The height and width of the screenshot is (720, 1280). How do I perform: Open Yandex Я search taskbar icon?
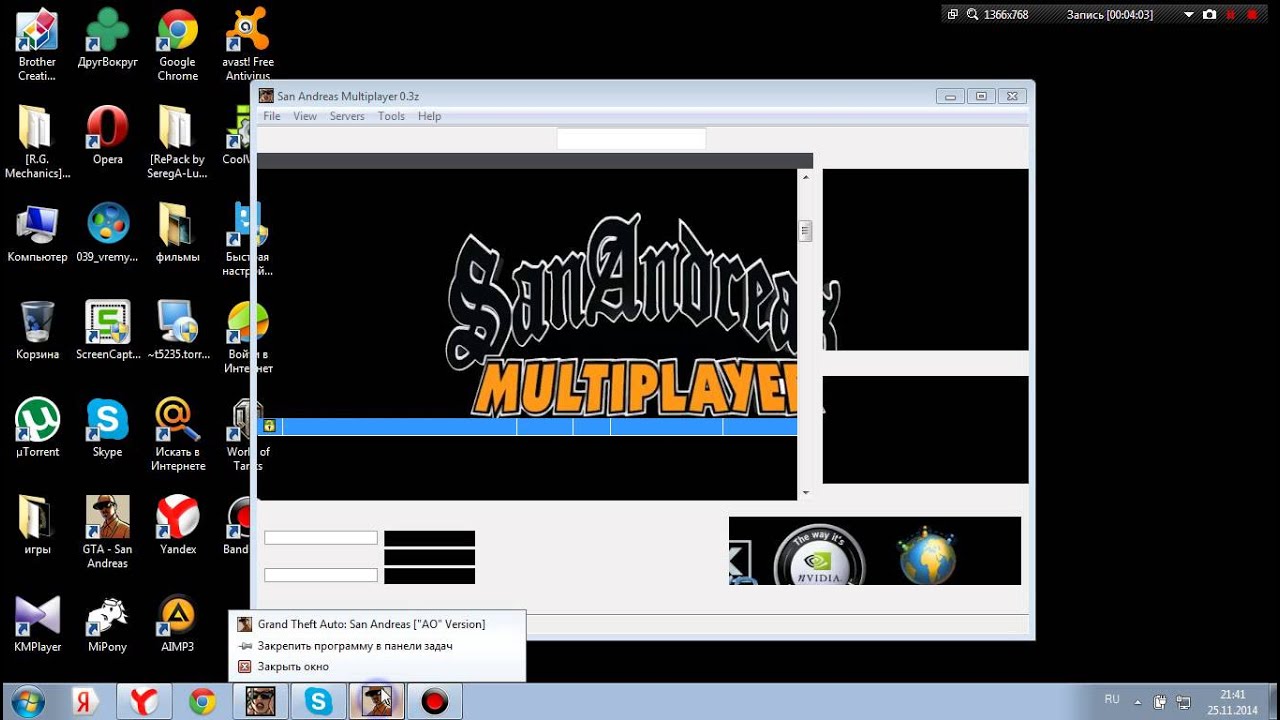click(86, 702)
